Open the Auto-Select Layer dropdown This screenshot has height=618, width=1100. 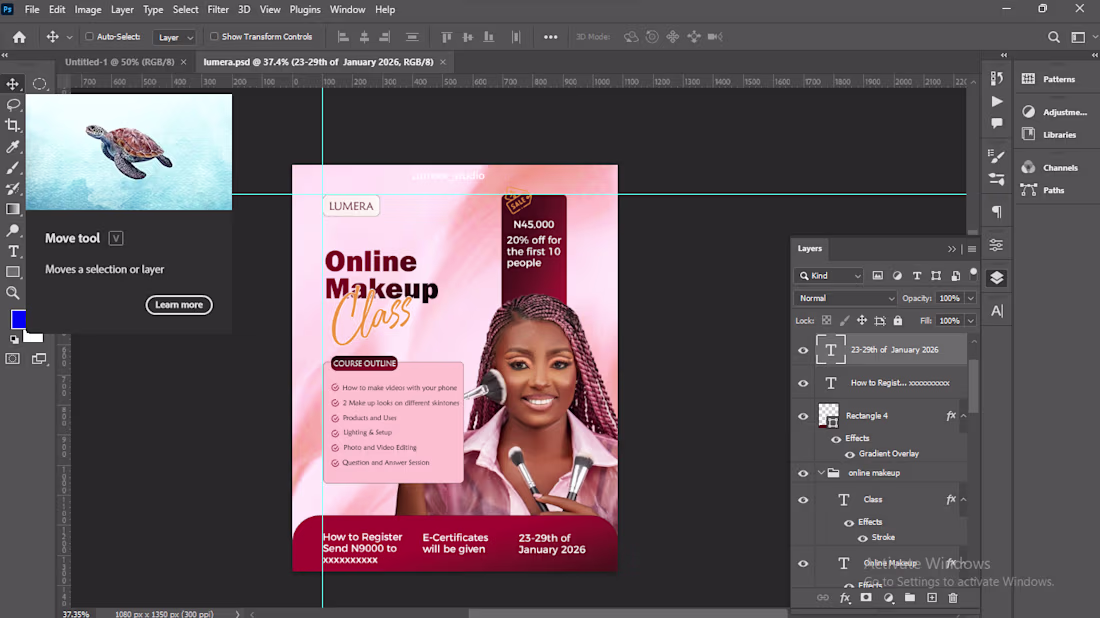[x=174, y=37]
